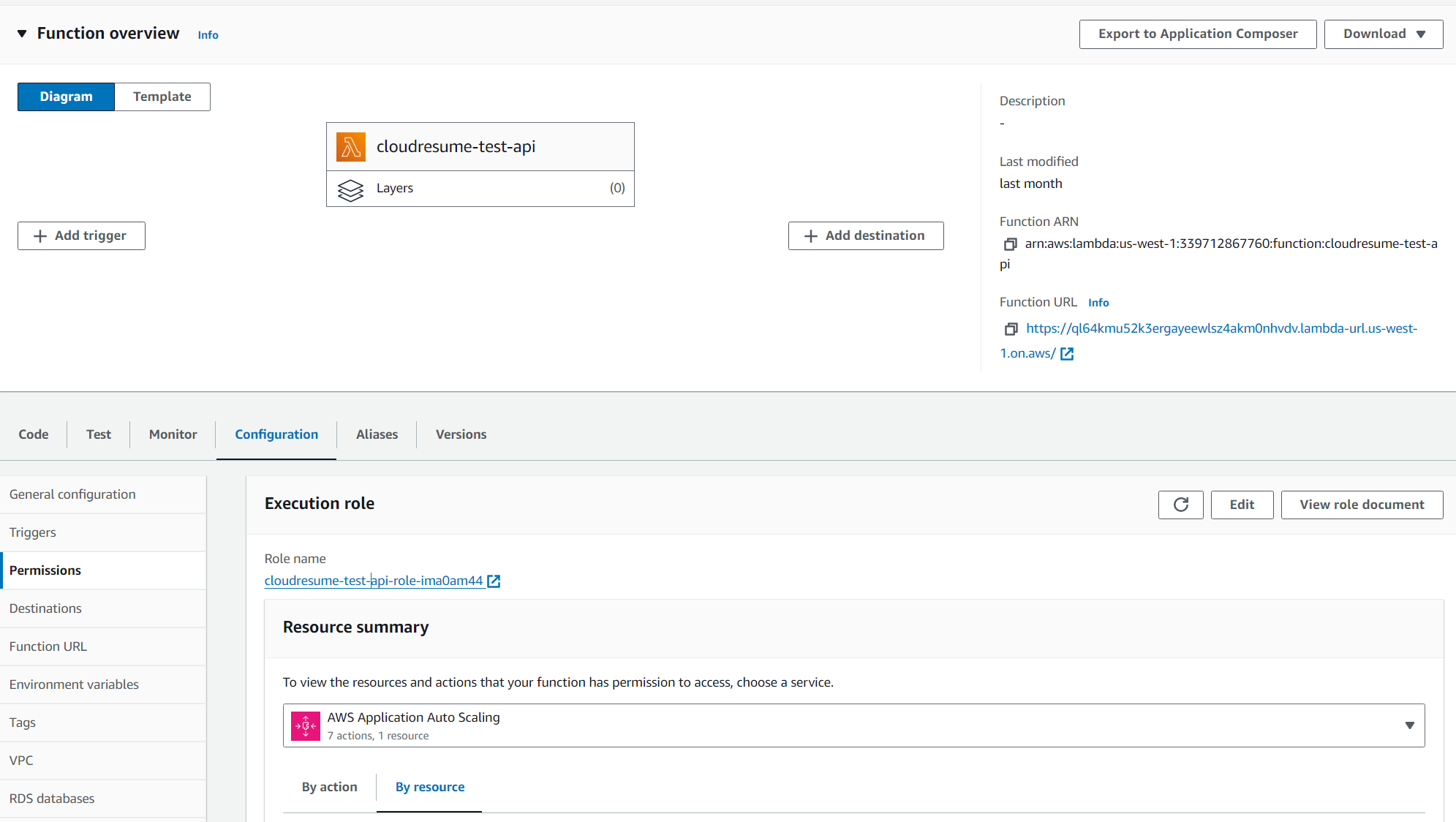Viewport: 1456px width, 822px height.
Task: Expand service dropdown via its arrow
Action: point(1409,725)
